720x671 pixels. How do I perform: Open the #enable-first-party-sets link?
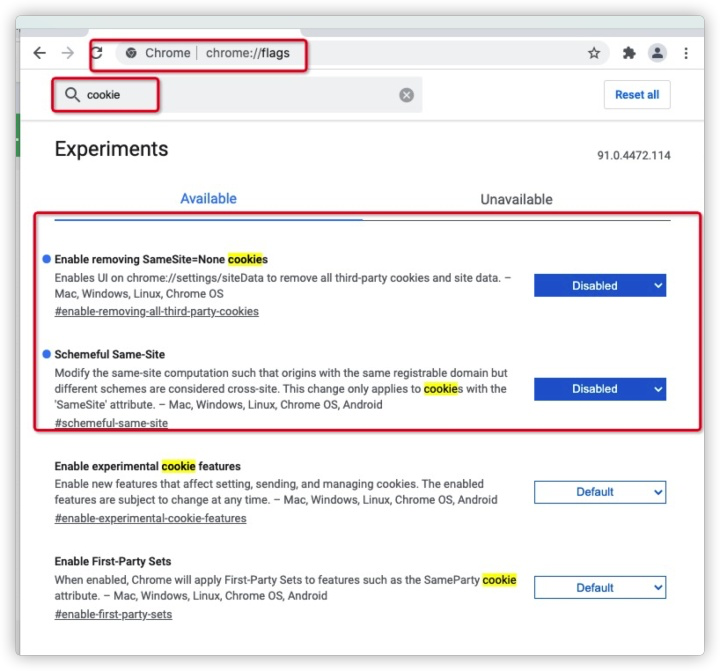click(x=113, y=614)
